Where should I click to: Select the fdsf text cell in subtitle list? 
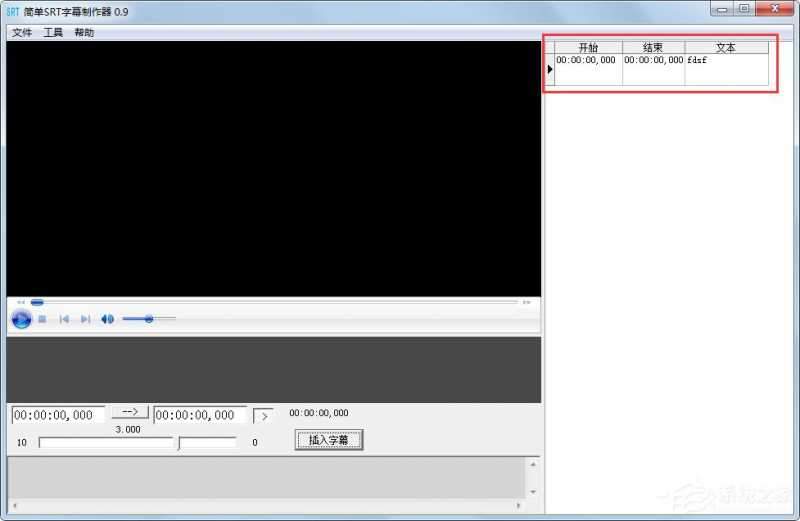[726, 61]
